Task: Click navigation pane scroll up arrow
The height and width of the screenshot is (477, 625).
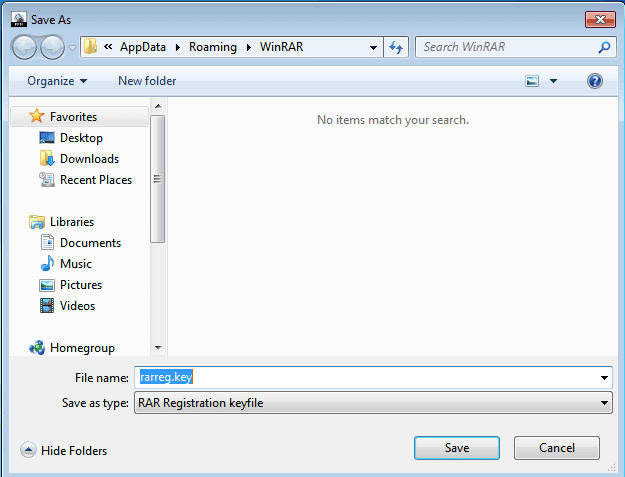Action: (158, 106)
